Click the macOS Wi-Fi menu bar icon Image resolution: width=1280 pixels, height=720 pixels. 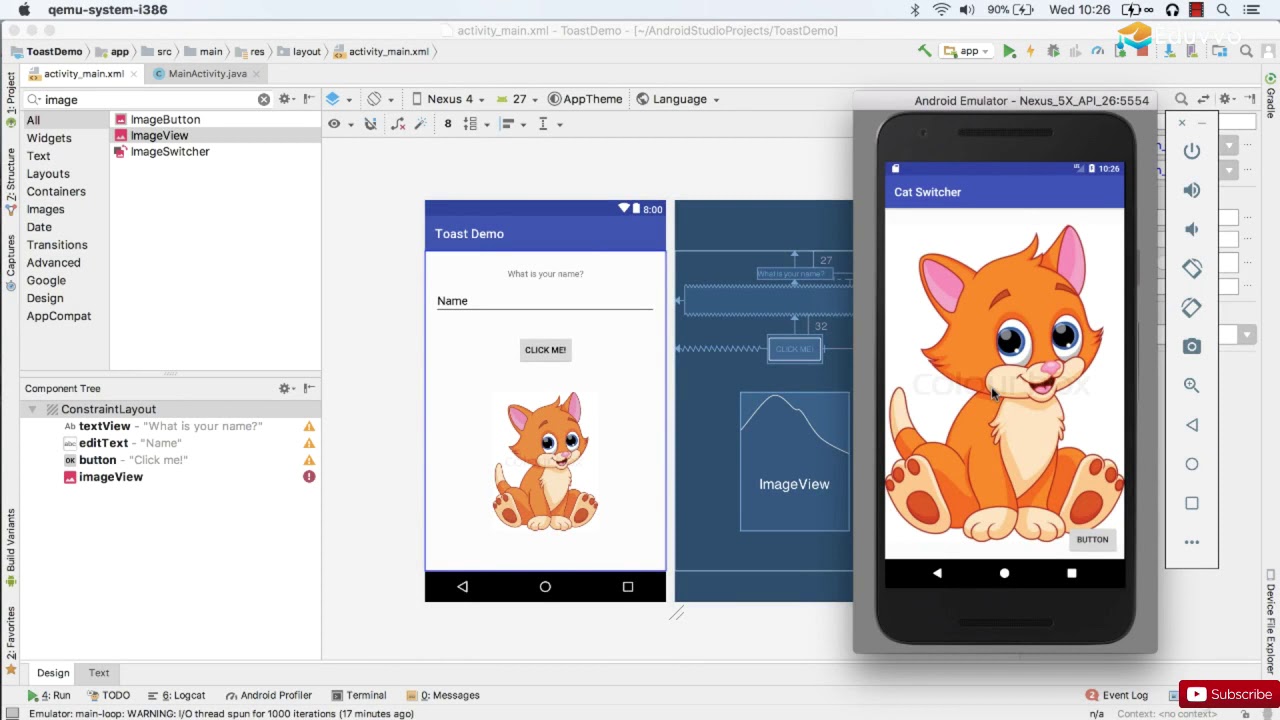pyautogui.click(x=941, y=10)
